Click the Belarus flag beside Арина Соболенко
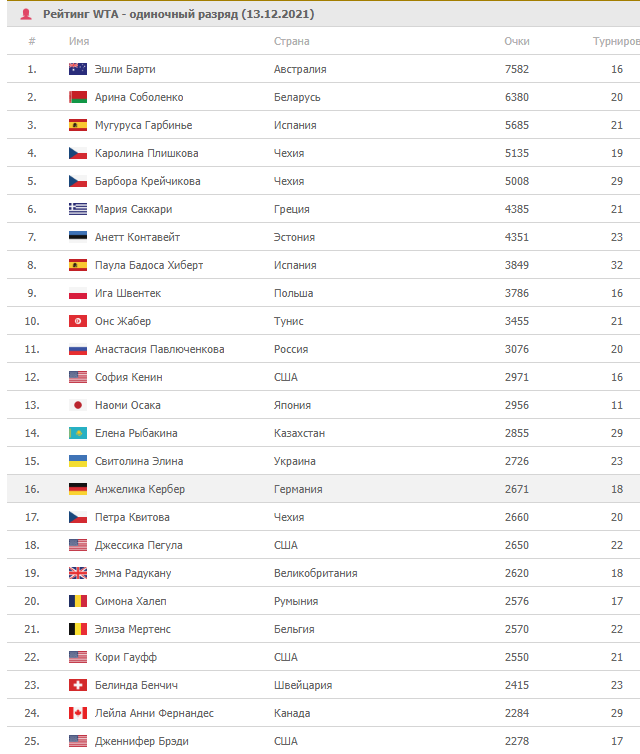 [78, 97]
